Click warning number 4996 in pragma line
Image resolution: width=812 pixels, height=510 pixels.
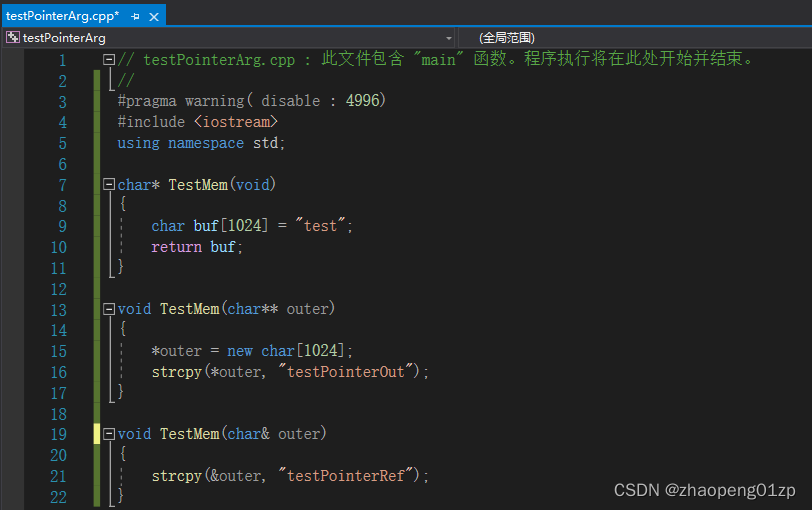point(362,101)
